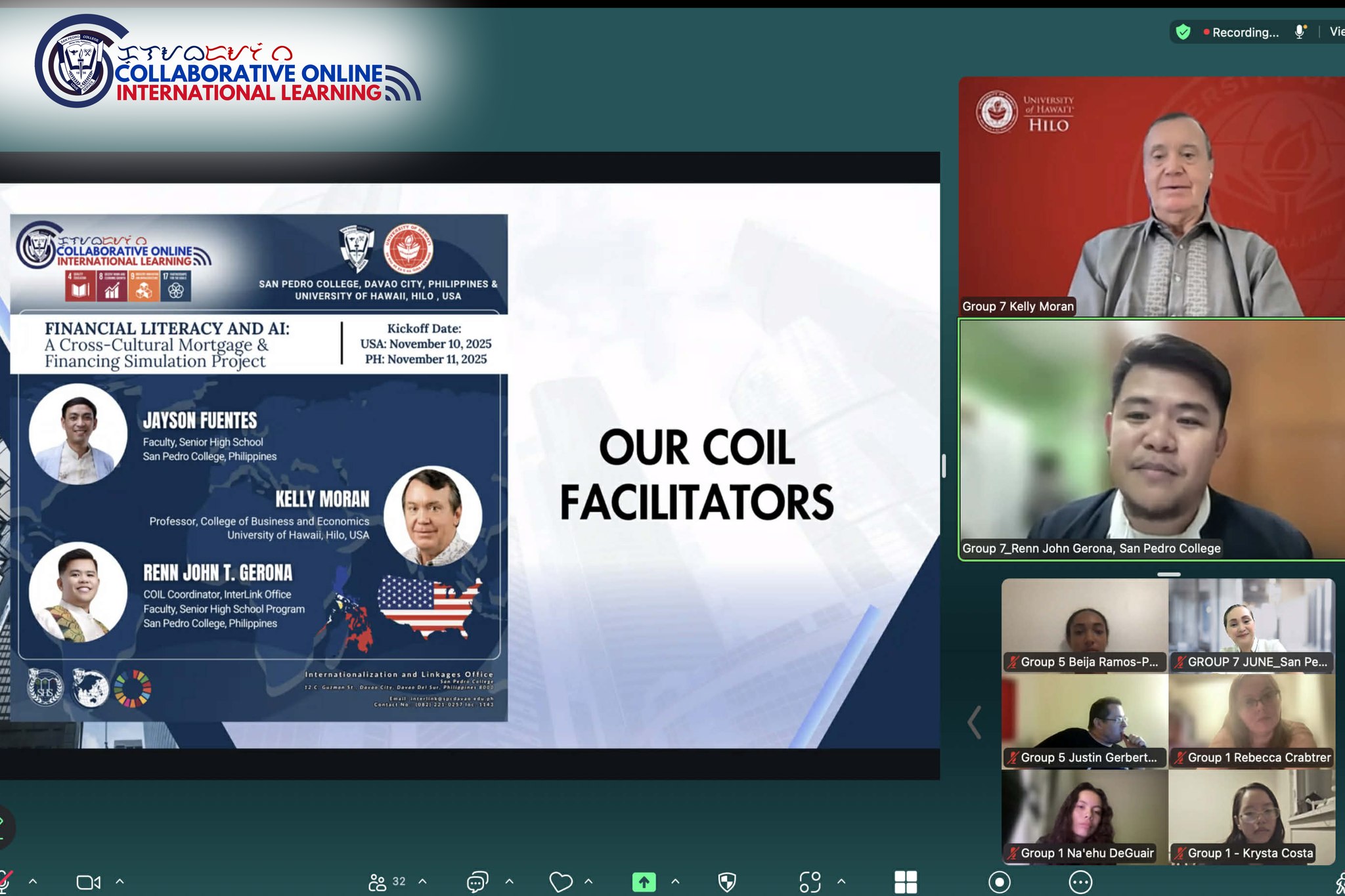Open the View menu at top right
The image size is (1345, 896).
(1336, 32)
